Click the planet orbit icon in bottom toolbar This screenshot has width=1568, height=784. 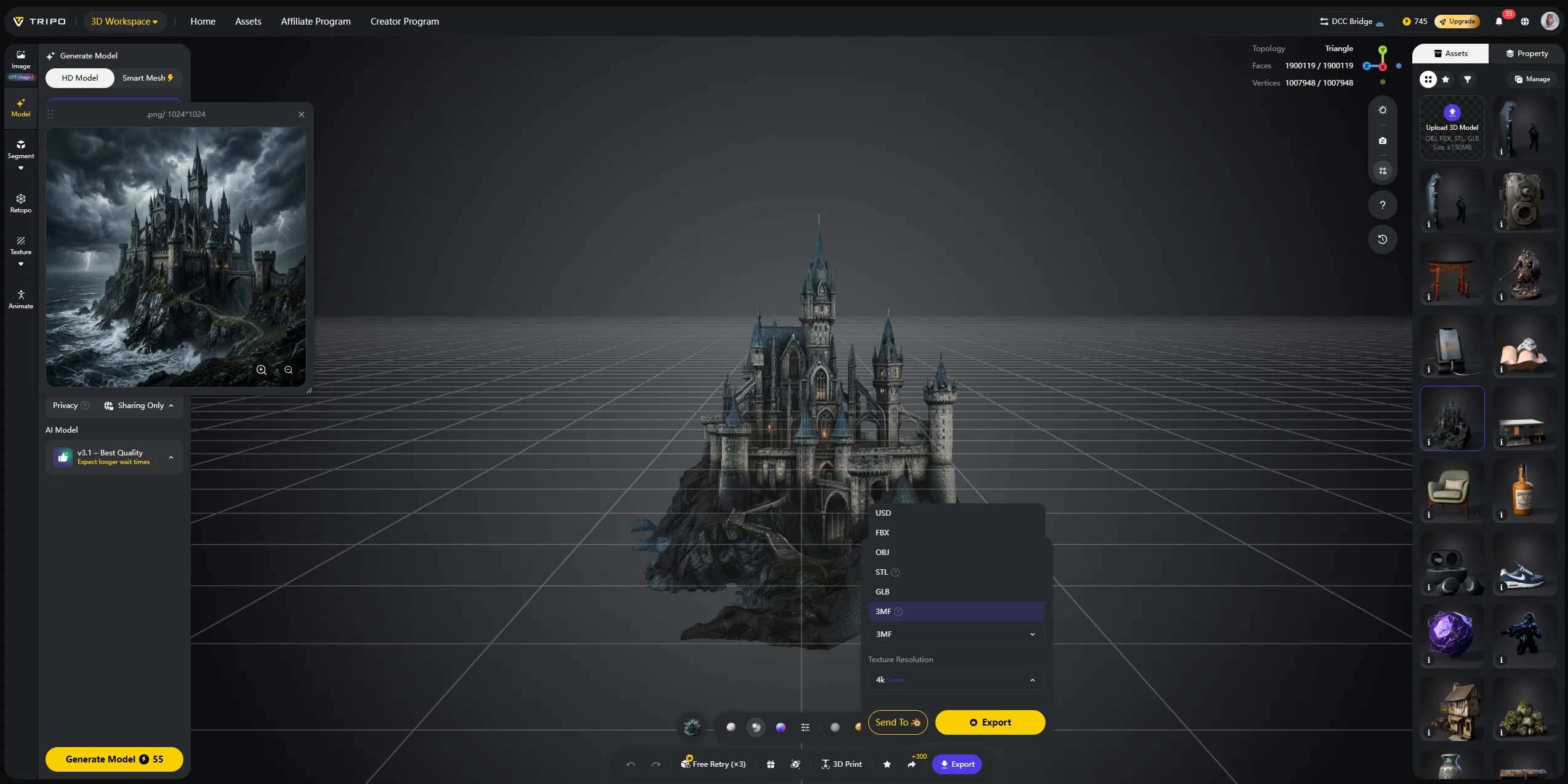[x=796, y=764]
